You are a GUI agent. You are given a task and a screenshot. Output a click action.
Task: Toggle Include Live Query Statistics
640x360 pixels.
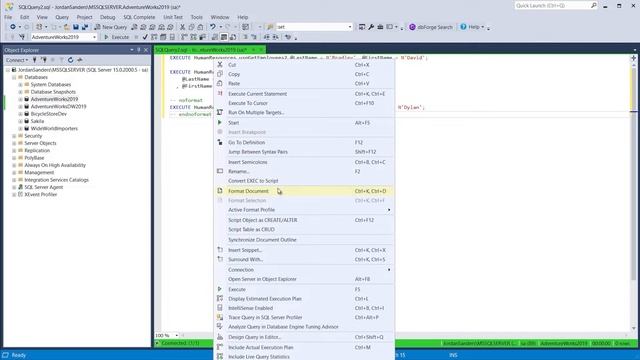(304, 356)
